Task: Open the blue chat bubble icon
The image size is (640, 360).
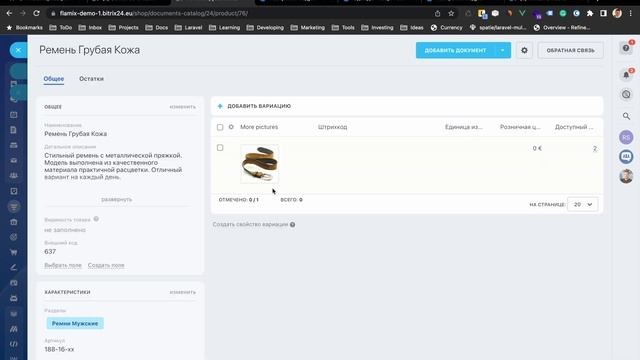Action: click(626, 157)
